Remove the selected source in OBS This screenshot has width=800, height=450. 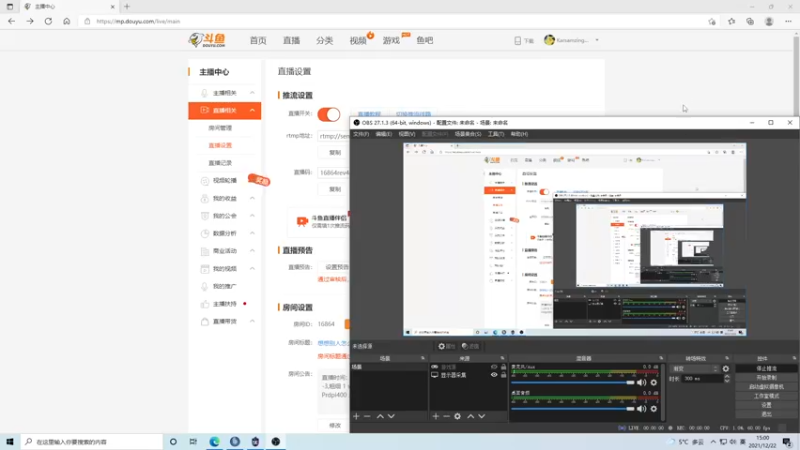point(446,416)
